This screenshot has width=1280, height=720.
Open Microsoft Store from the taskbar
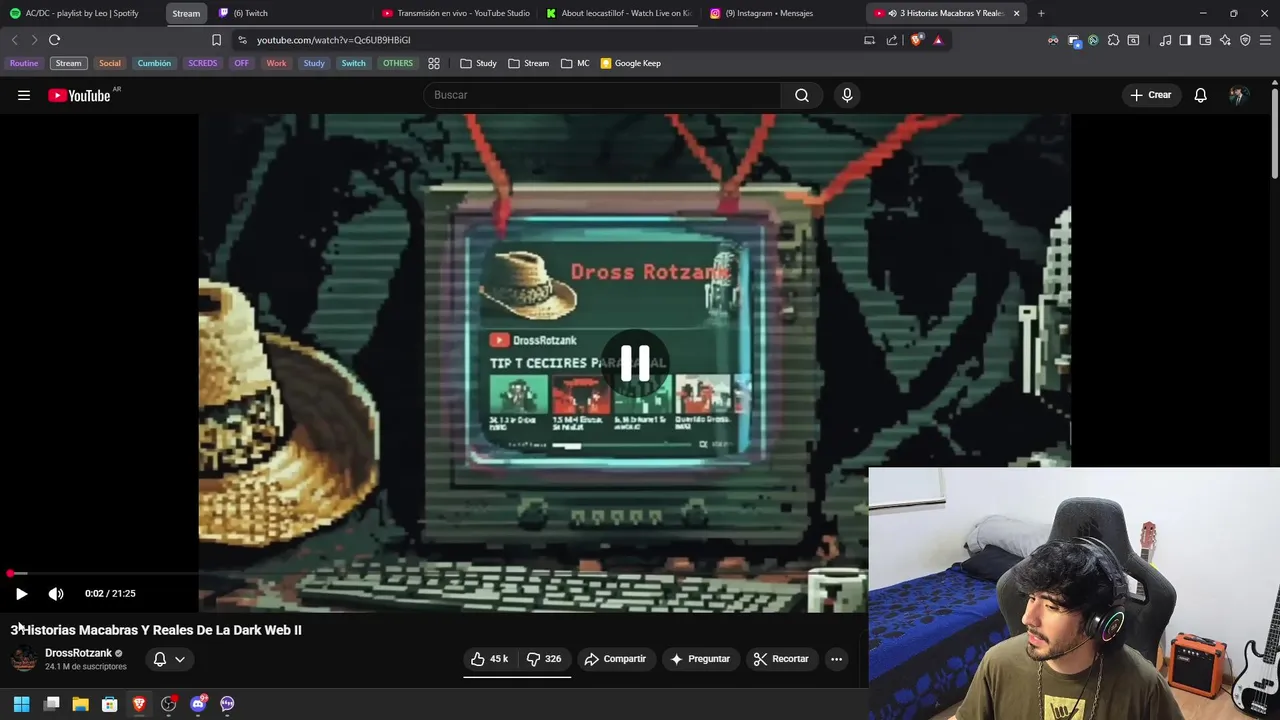tap(110, 704)
